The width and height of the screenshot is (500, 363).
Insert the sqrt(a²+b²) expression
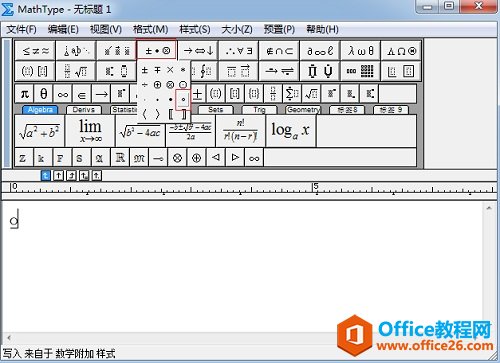tap(40, 131)
